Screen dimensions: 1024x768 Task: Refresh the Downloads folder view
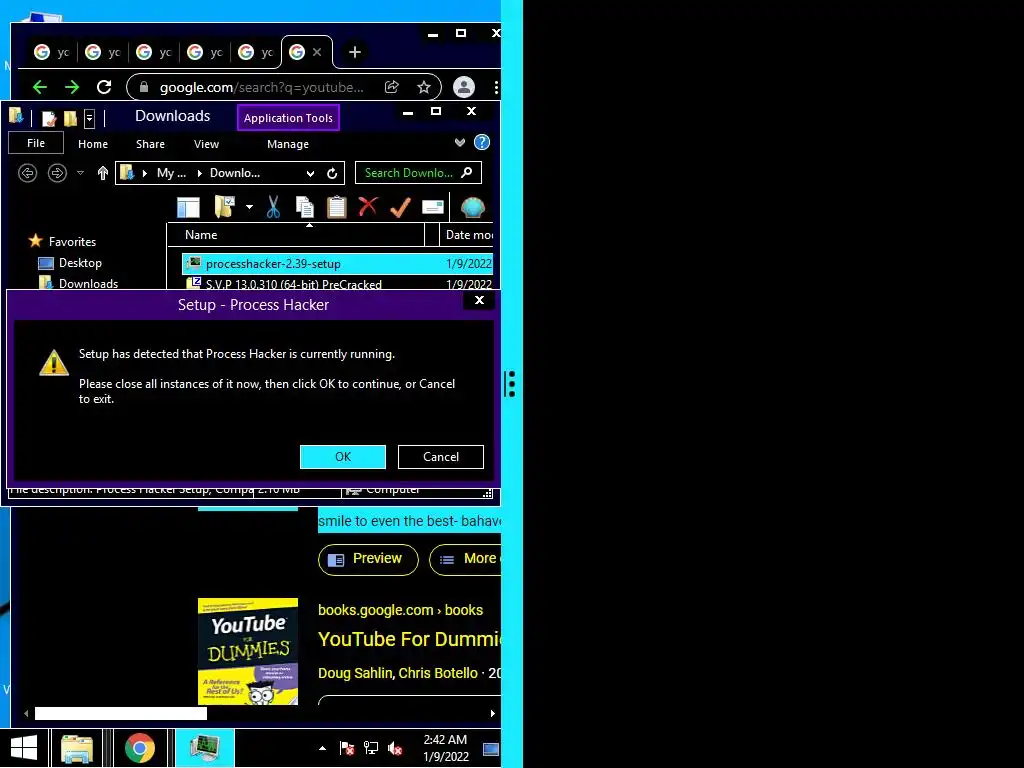332,173
